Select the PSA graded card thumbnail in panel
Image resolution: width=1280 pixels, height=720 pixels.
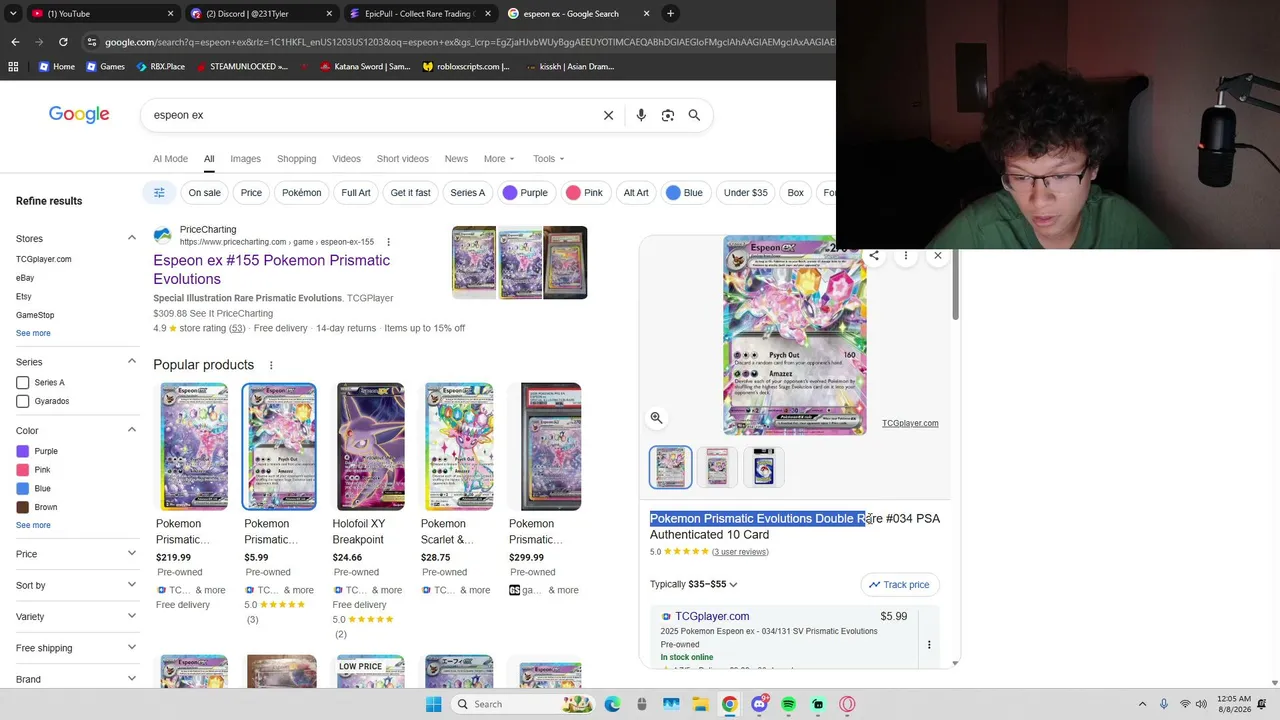tap(717, 468)
